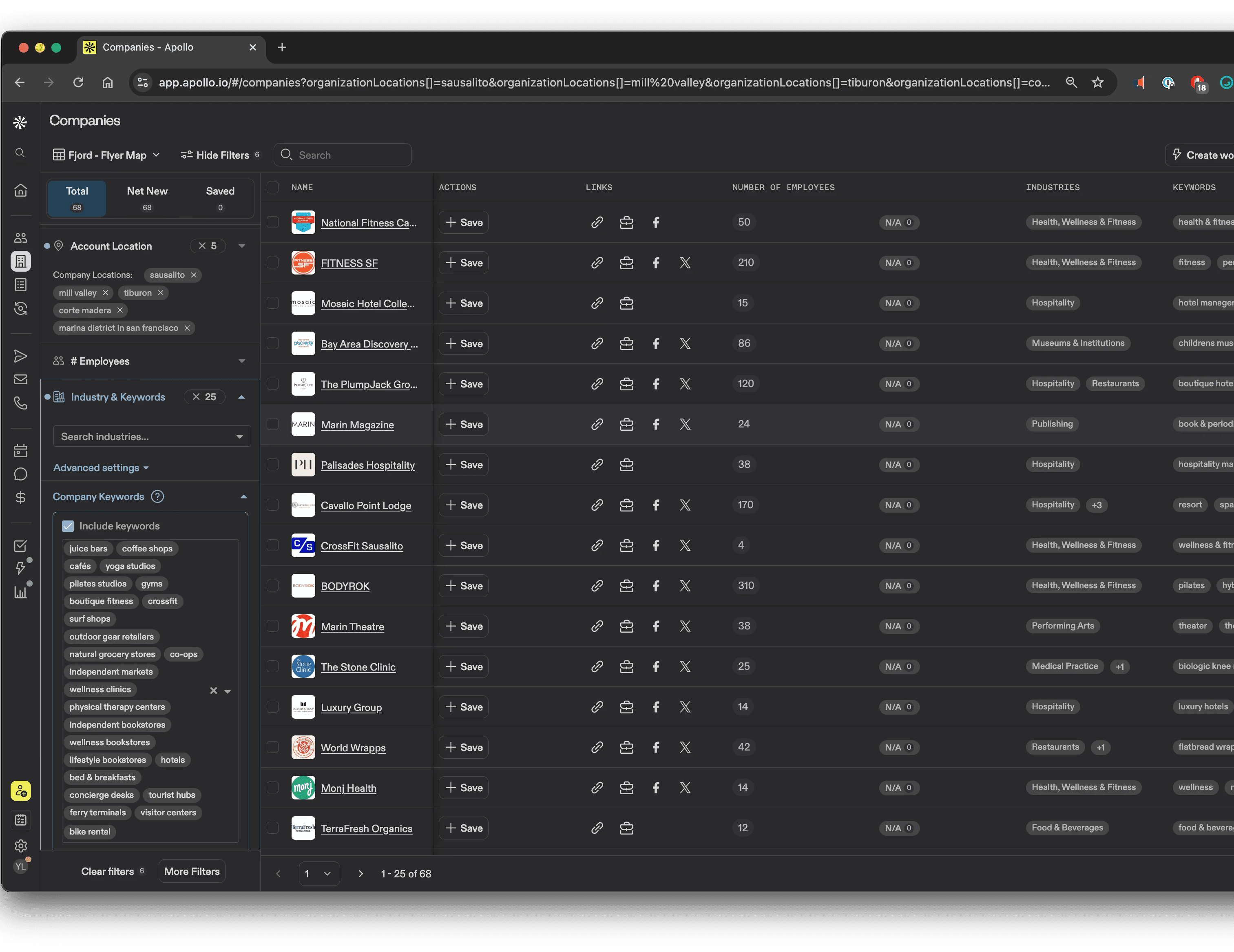Remove the tiburon location chip
This screenshot has width=1234, height=952.
click(x=161, y=293)
